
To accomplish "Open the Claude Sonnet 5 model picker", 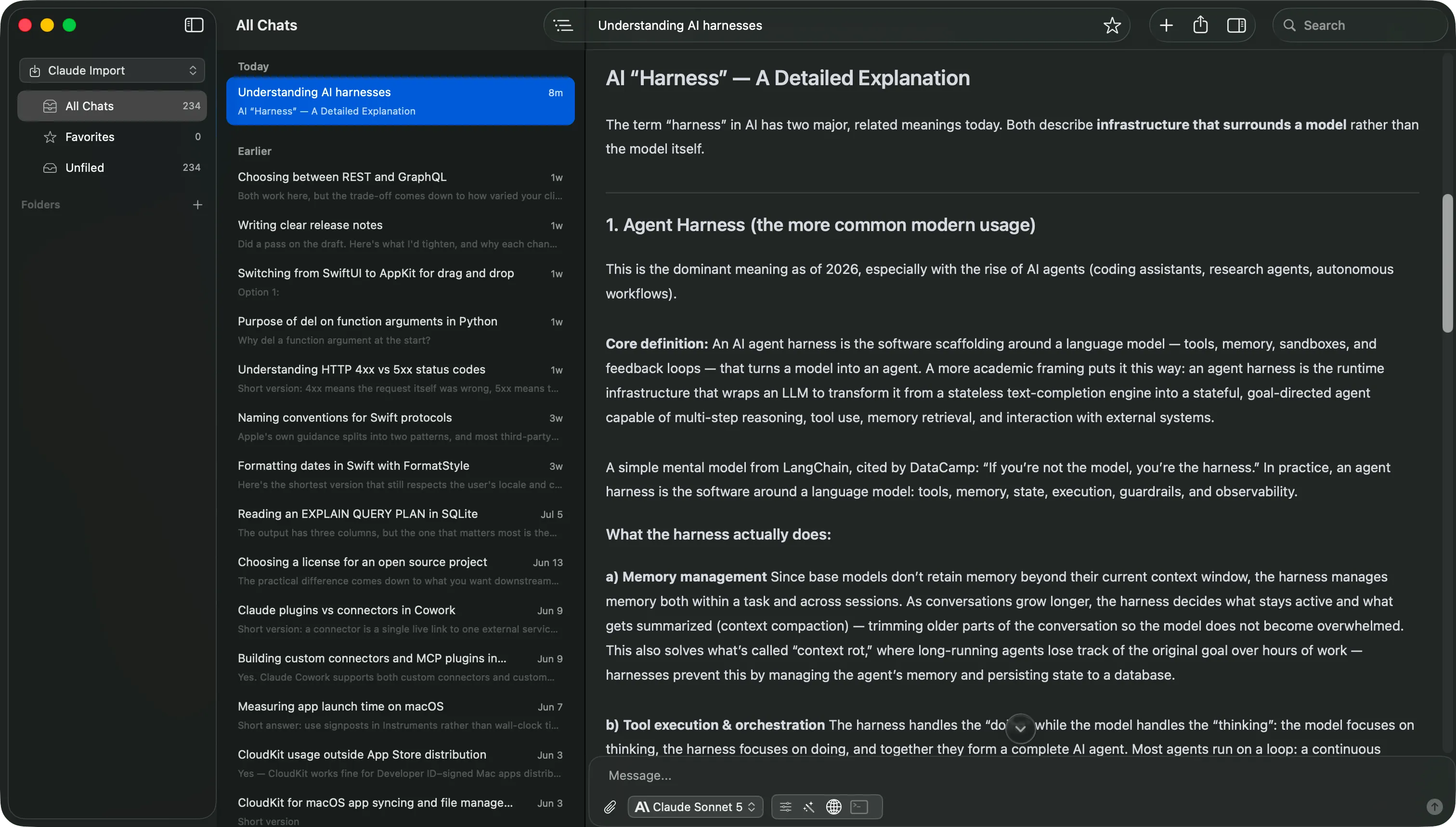I will coord(695,807).
